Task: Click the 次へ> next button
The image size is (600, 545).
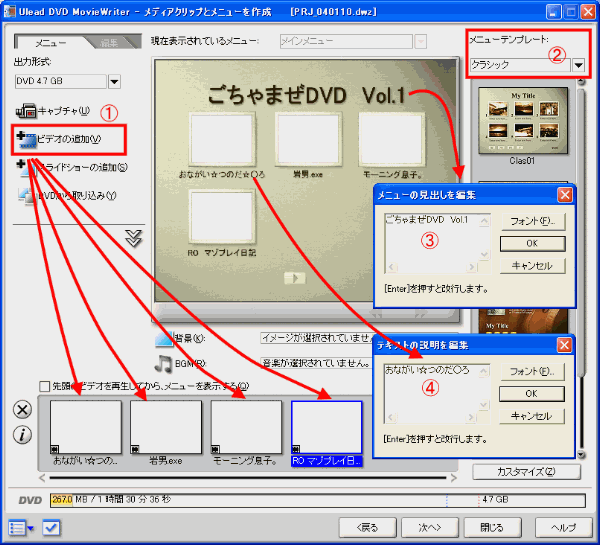Action: [429, 527]
